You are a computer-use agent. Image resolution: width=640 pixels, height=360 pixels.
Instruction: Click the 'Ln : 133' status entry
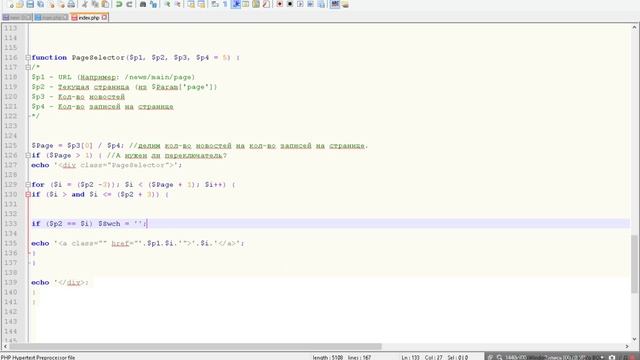[410, 357]
